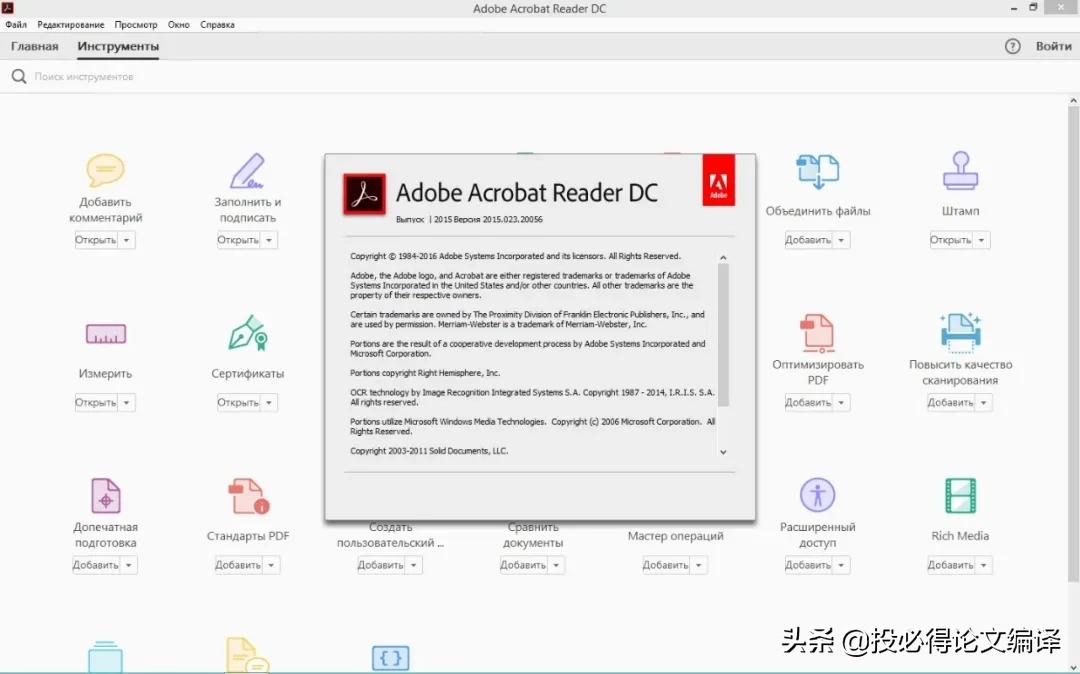Click the version text 2015.023.20056
Image resolution: width=1080 pixels, height=674 pixels.
click(x=512, y=220)
